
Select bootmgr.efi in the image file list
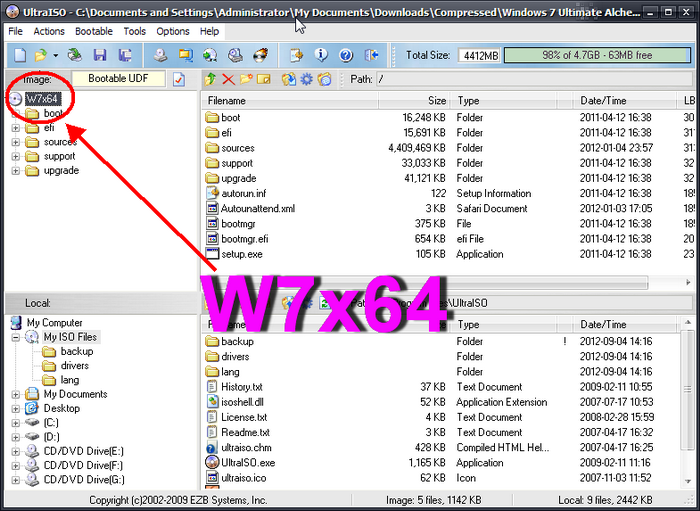point(245,239)
